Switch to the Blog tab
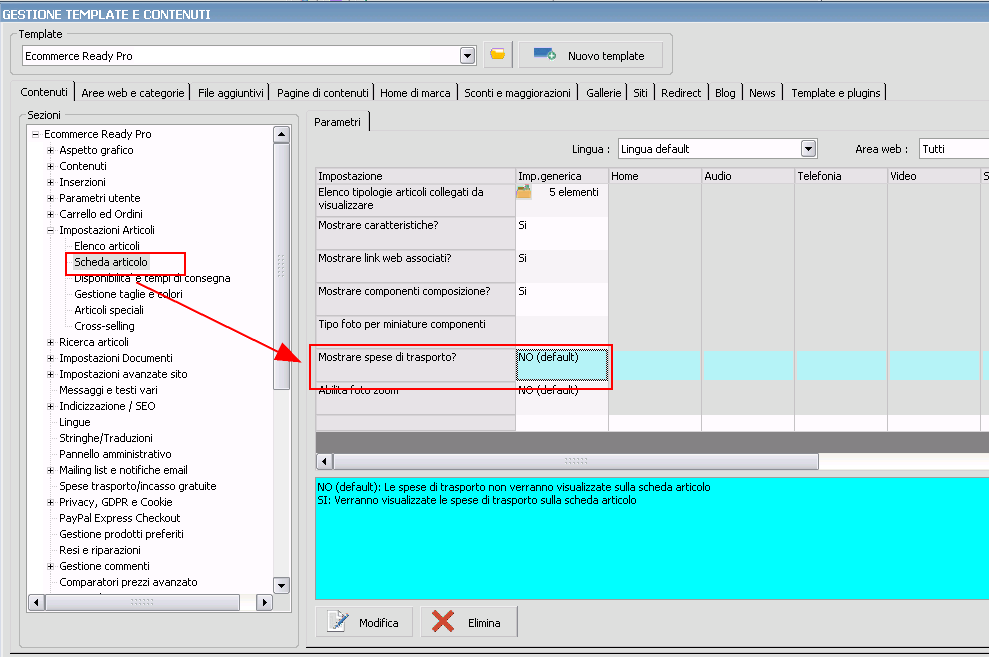The height and width of the screenshot is (657, 989). click(725, 93)
